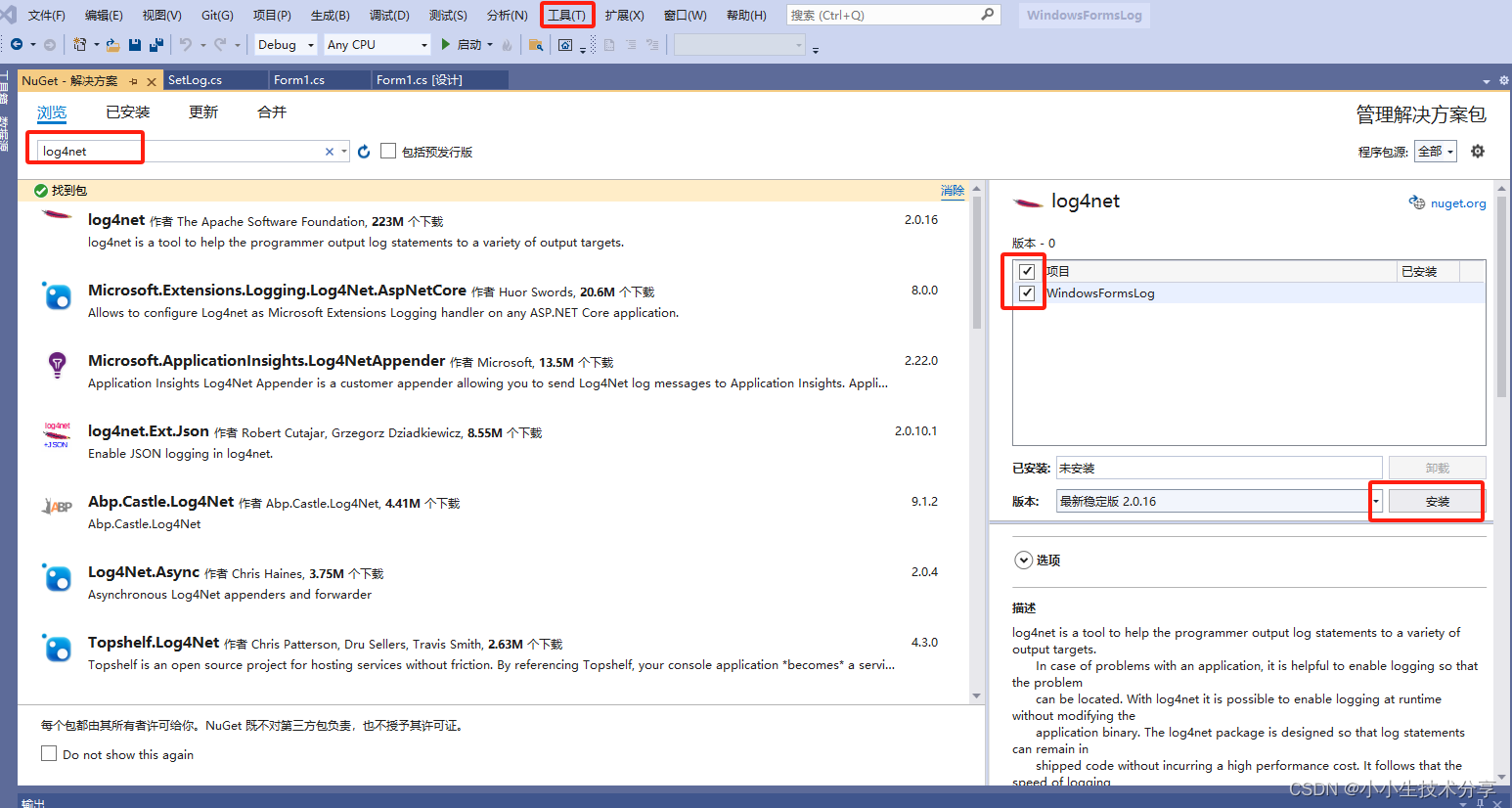Click the log4net package icon in results
Screen dimensions: 1512x808
[x=57, y=215]
